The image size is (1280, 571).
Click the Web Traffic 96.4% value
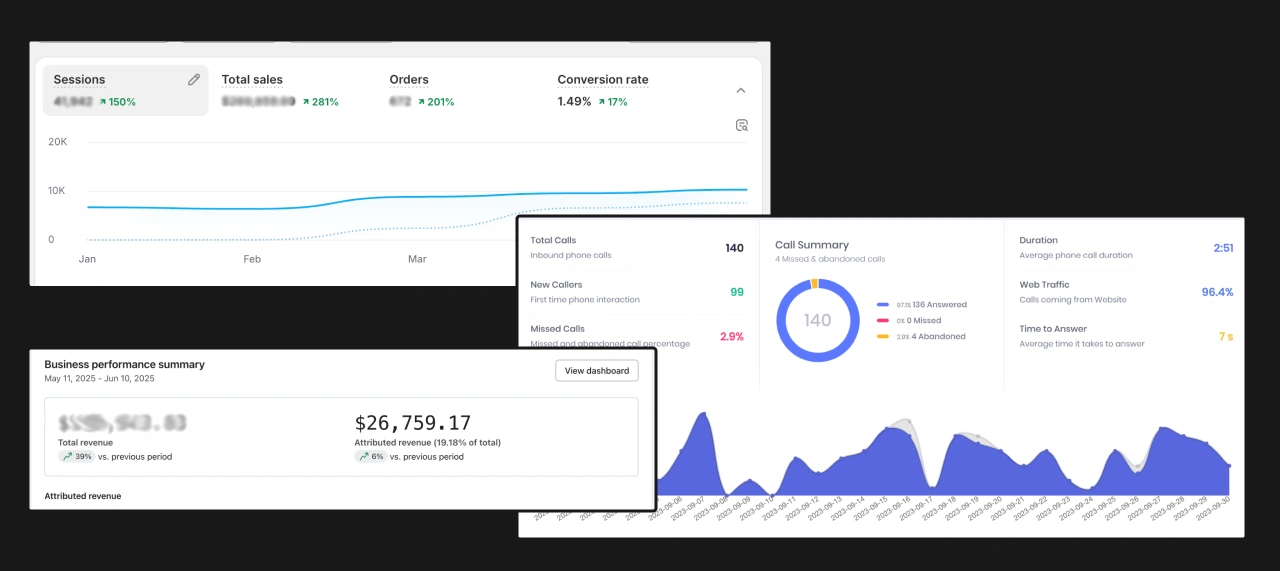(1217, 292)
